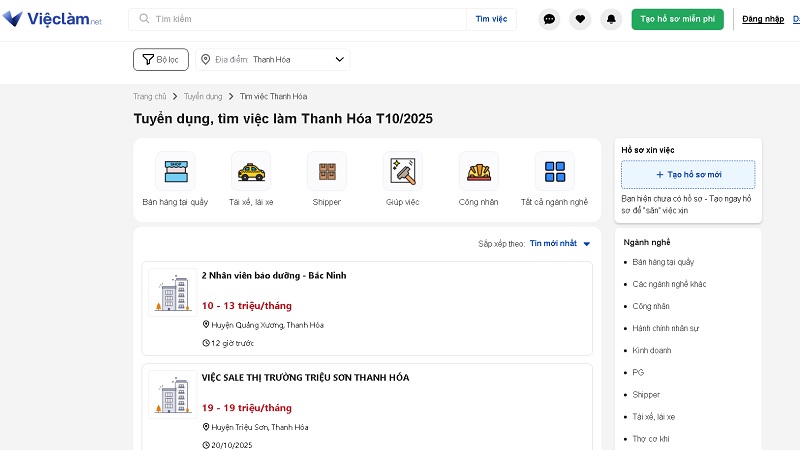Open saved jobs heart icon

coord(580,19)
